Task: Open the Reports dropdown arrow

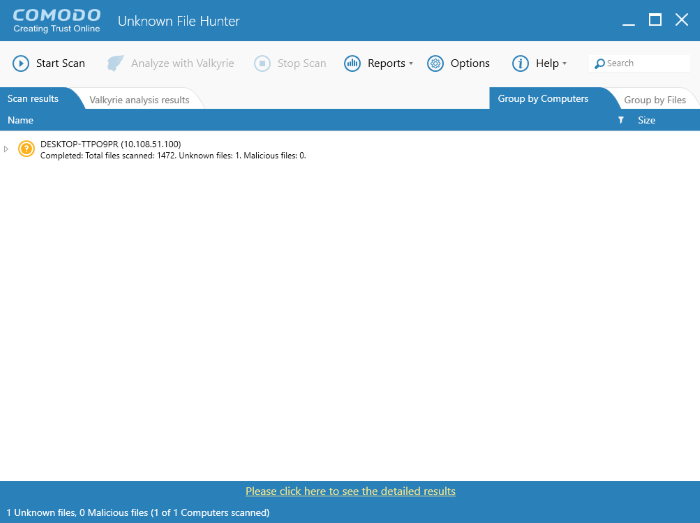Action: pos(411,64)
